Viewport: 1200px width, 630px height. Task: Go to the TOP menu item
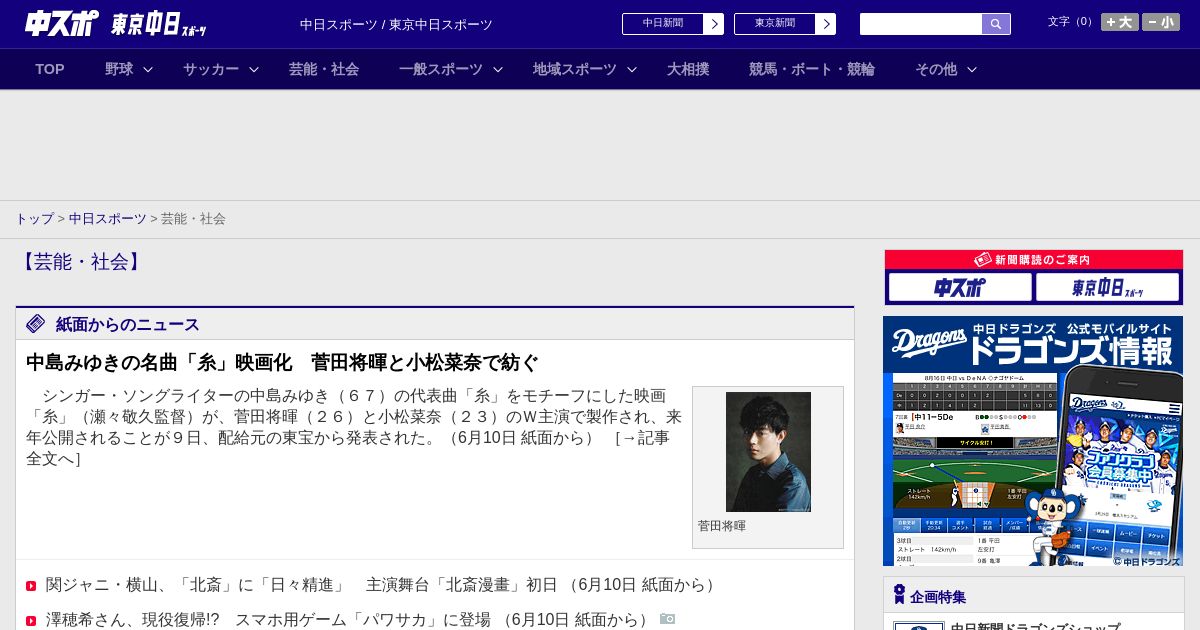point(50,69)
